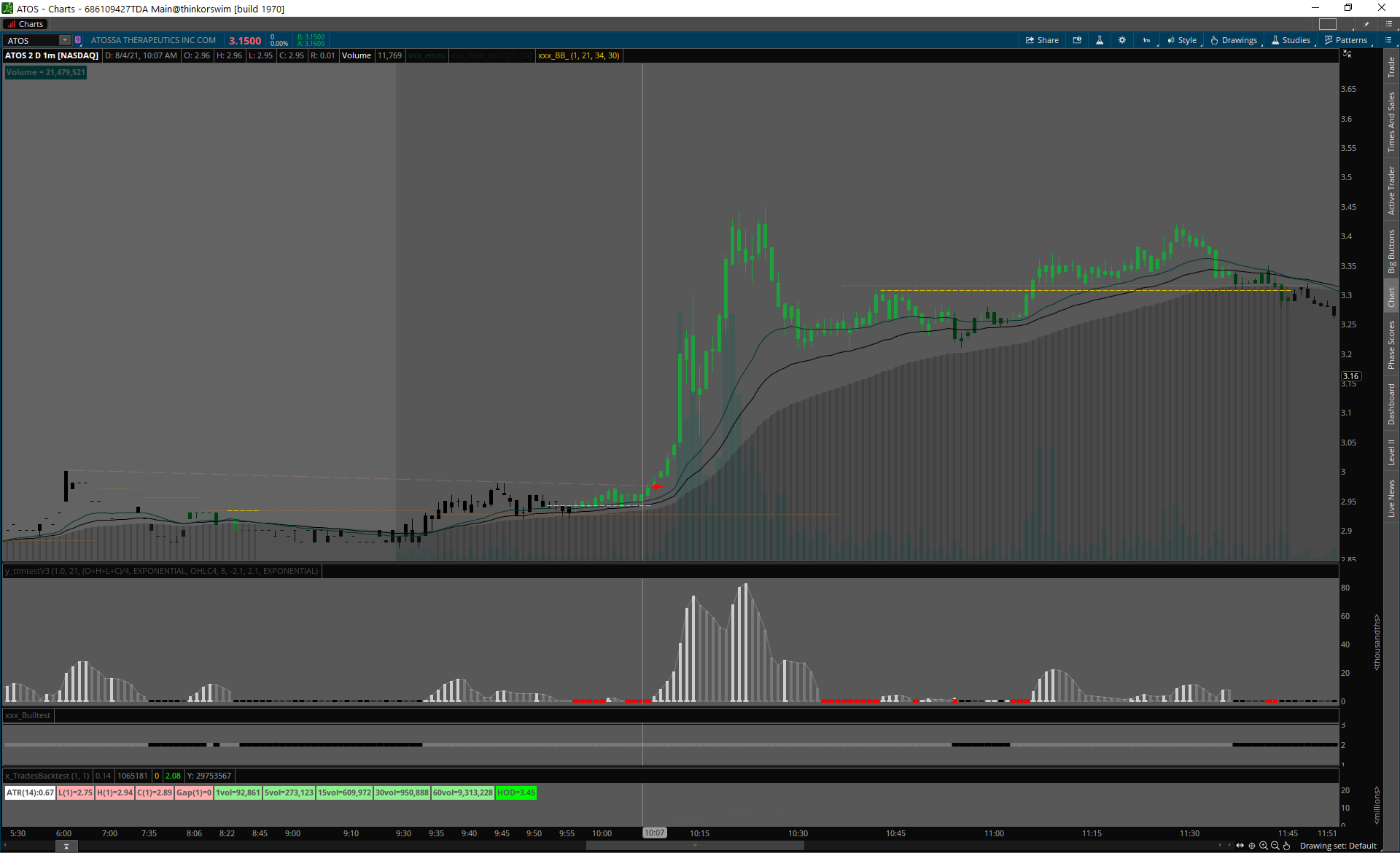The width and height of the screenshot is (1400, 853).
Task: Click the zoom out magnifier icon
Action: pyautogui.click(x=1275, y=846)
